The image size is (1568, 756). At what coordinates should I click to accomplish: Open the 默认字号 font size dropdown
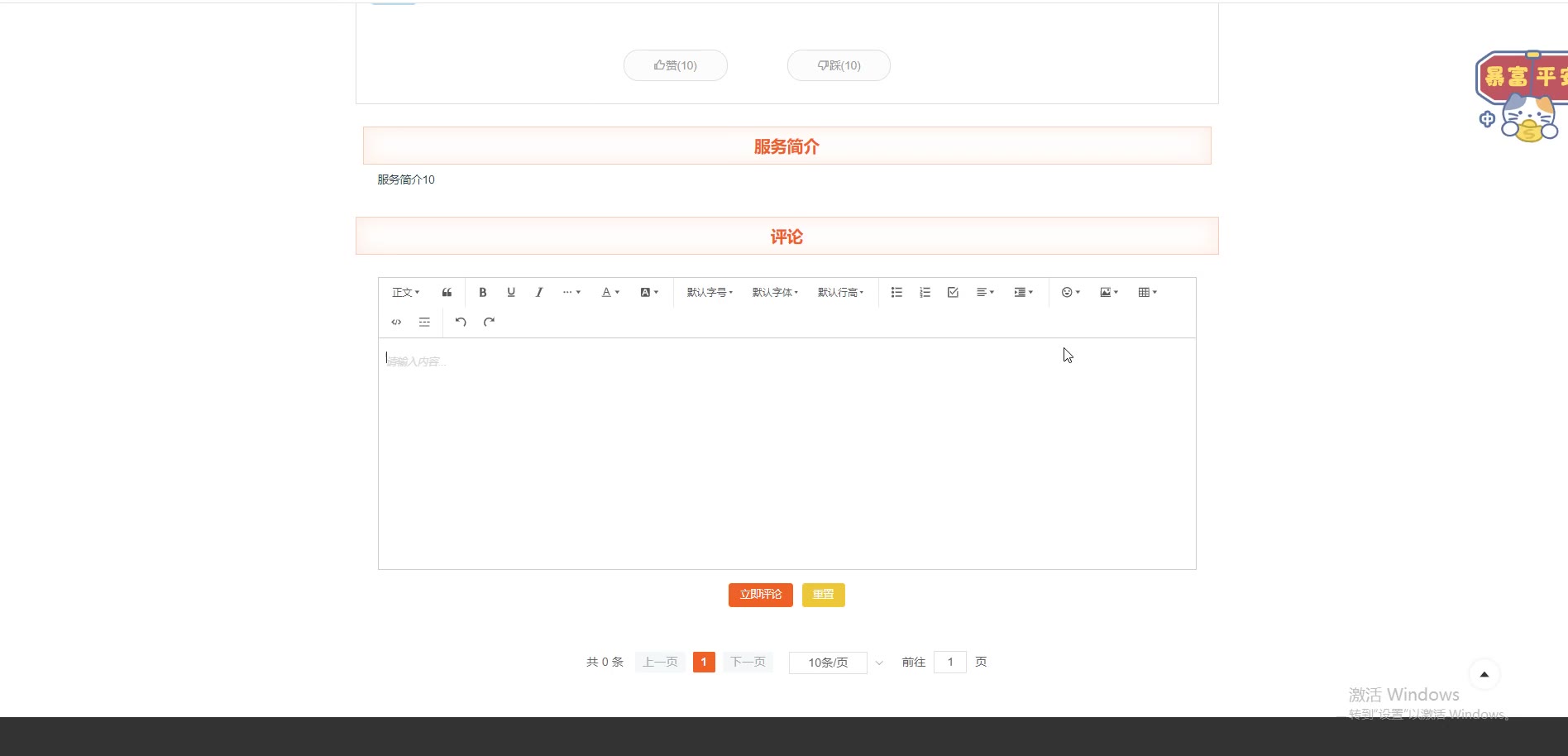pyautogui.click(x=710, y=292)
